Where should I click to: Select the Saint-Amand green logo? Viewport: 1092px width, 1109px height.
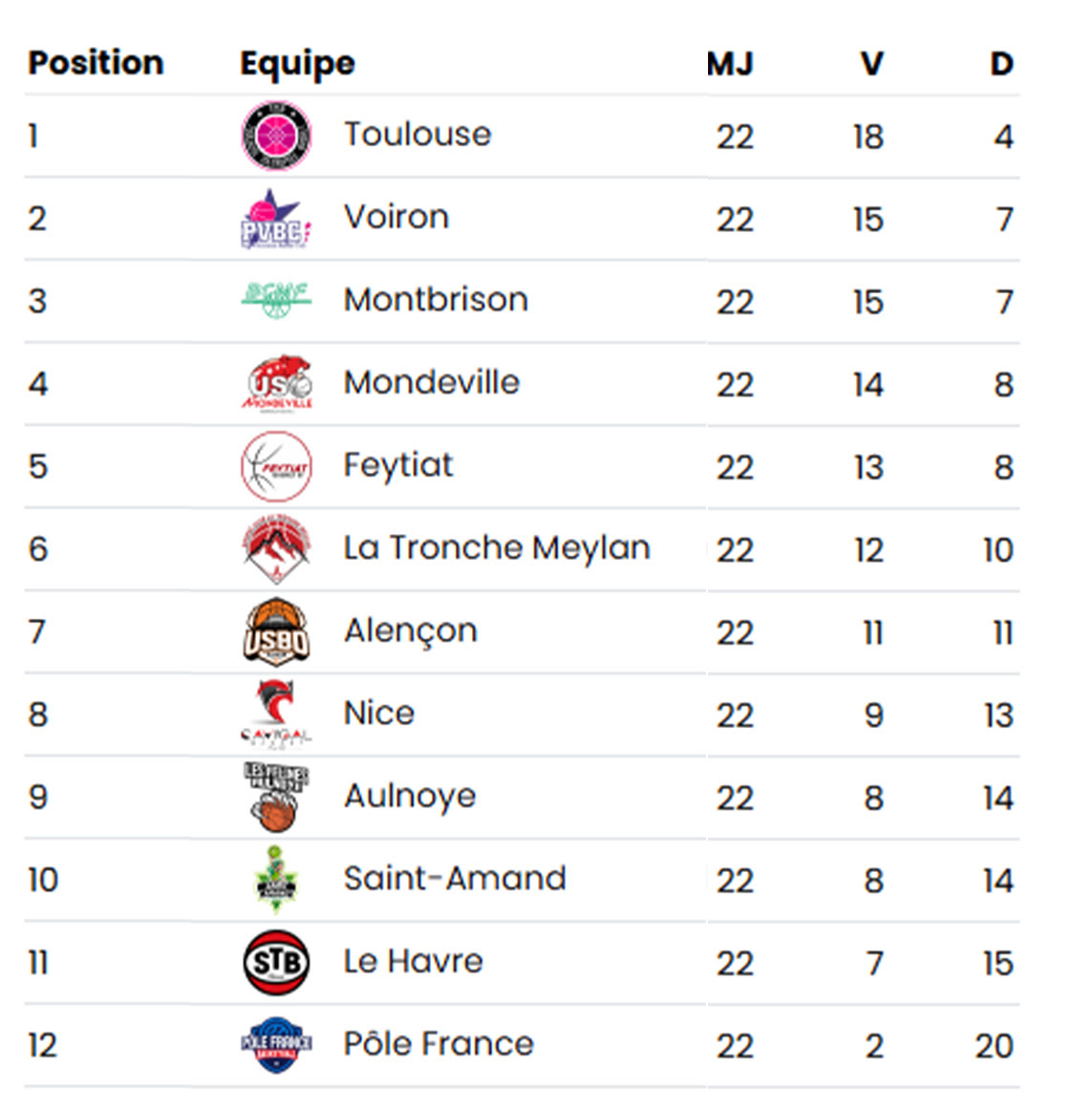tap(276, 879)
